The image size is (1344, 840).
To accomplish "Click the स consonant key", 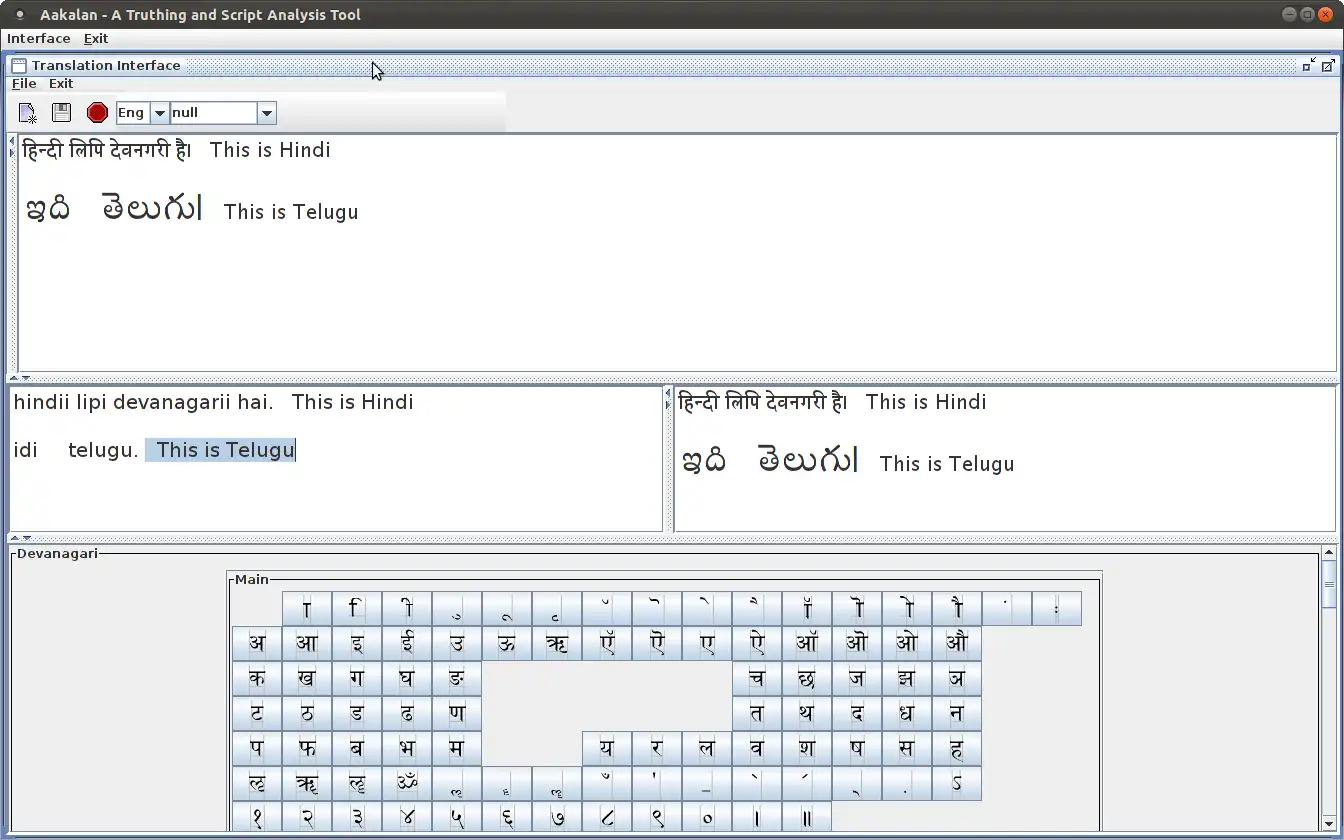I will (907, 749).
